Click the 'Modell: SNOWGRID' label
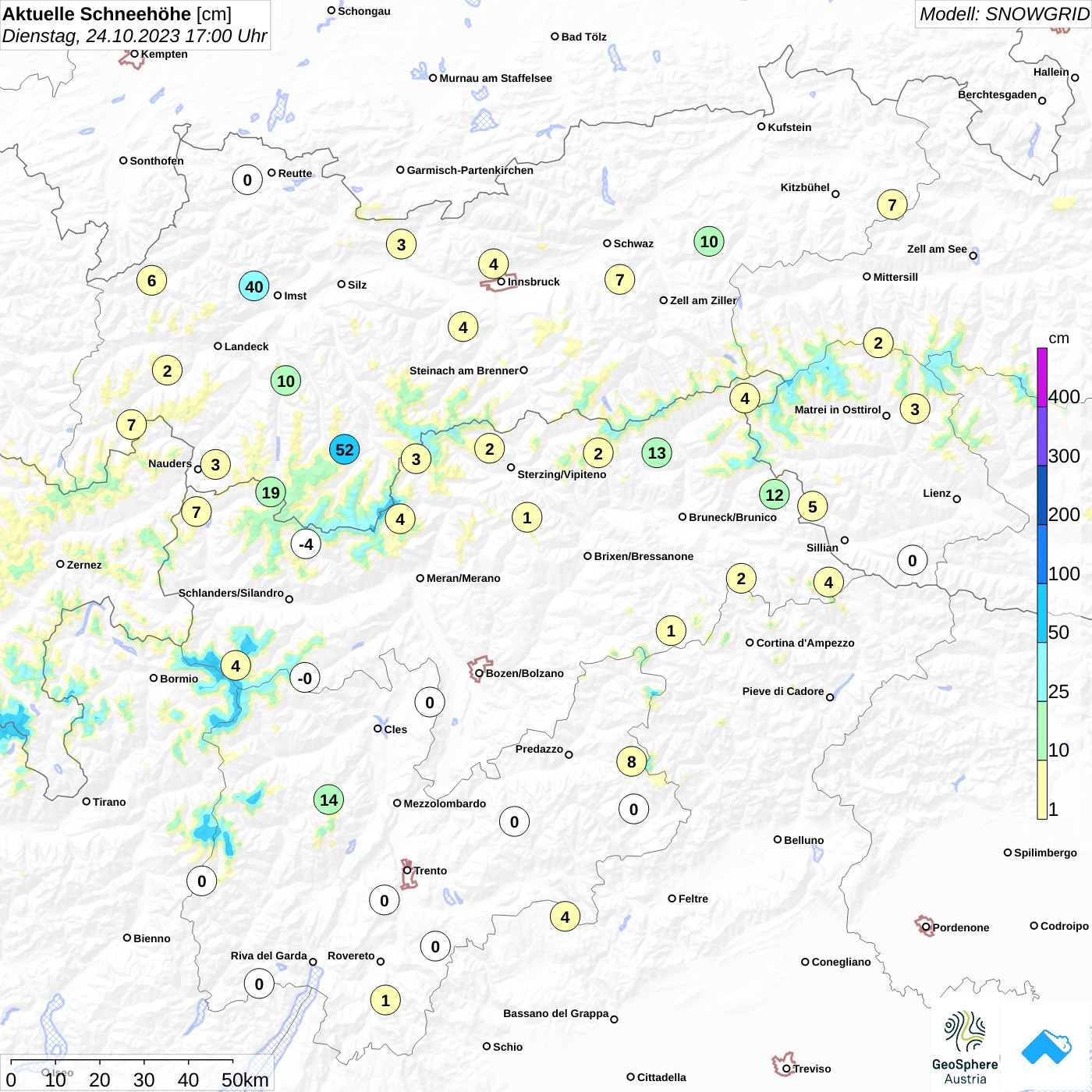Screen dimensions: 1092x1092 1004,14
